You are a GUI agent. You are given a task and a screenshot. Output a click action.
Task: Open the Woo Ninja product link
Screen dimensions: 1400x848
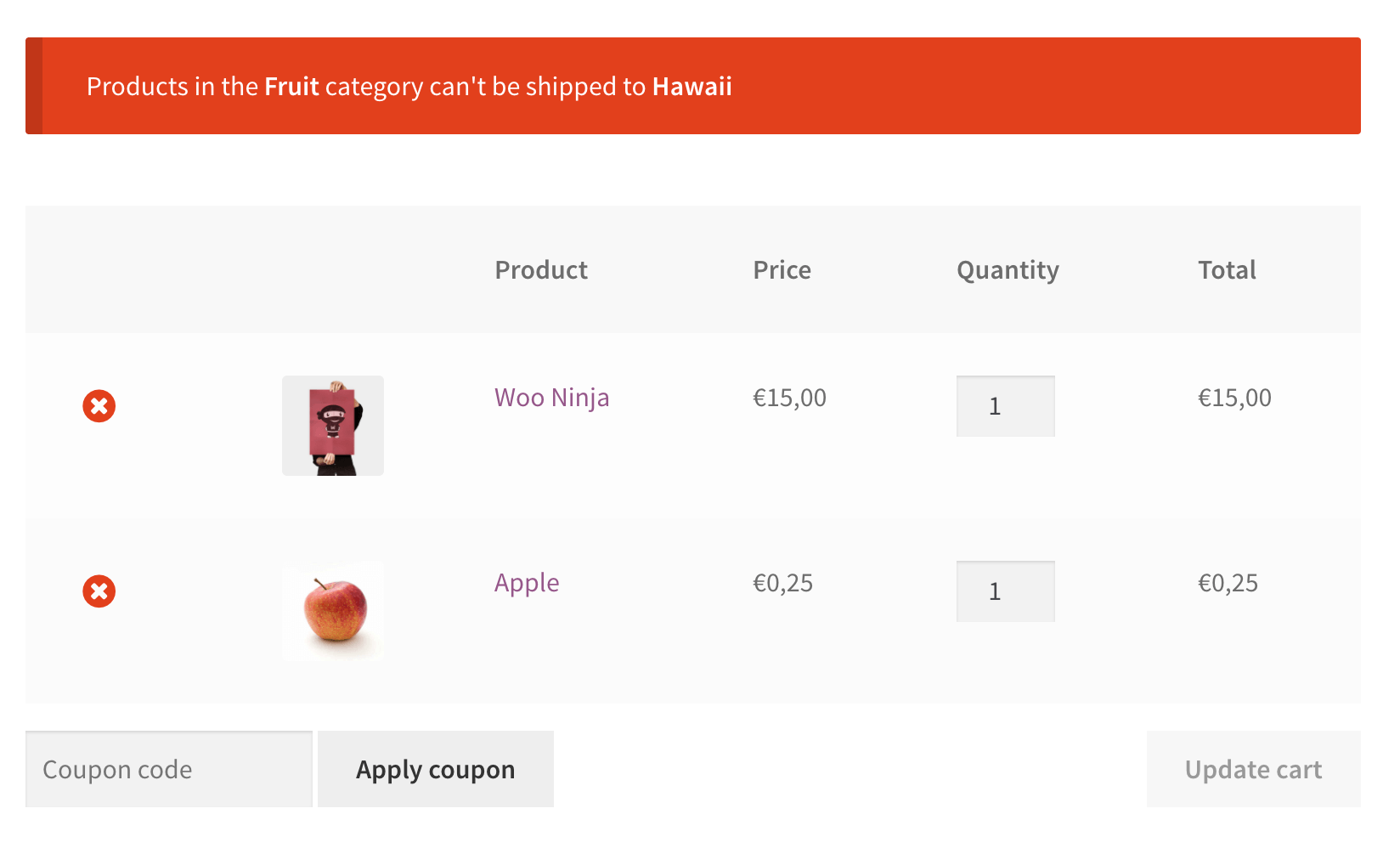click(552, 398)
